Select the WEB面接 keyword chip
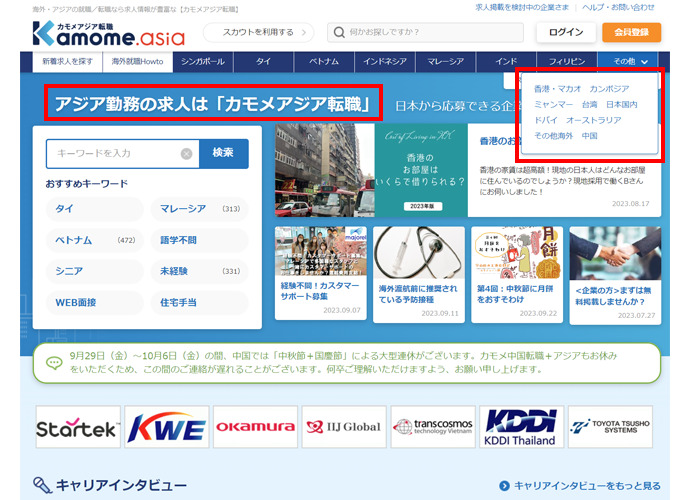Viewport: 690px width, 500px height. (x=95, y=303)
